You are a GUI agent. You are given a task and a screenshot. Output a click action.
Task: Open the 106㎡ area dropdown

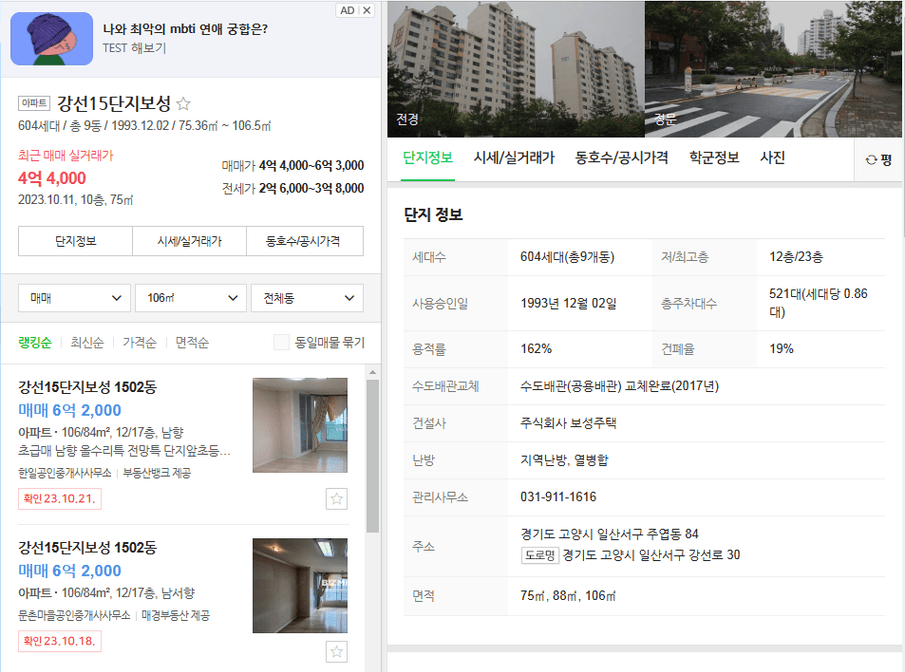coord(191,298)
